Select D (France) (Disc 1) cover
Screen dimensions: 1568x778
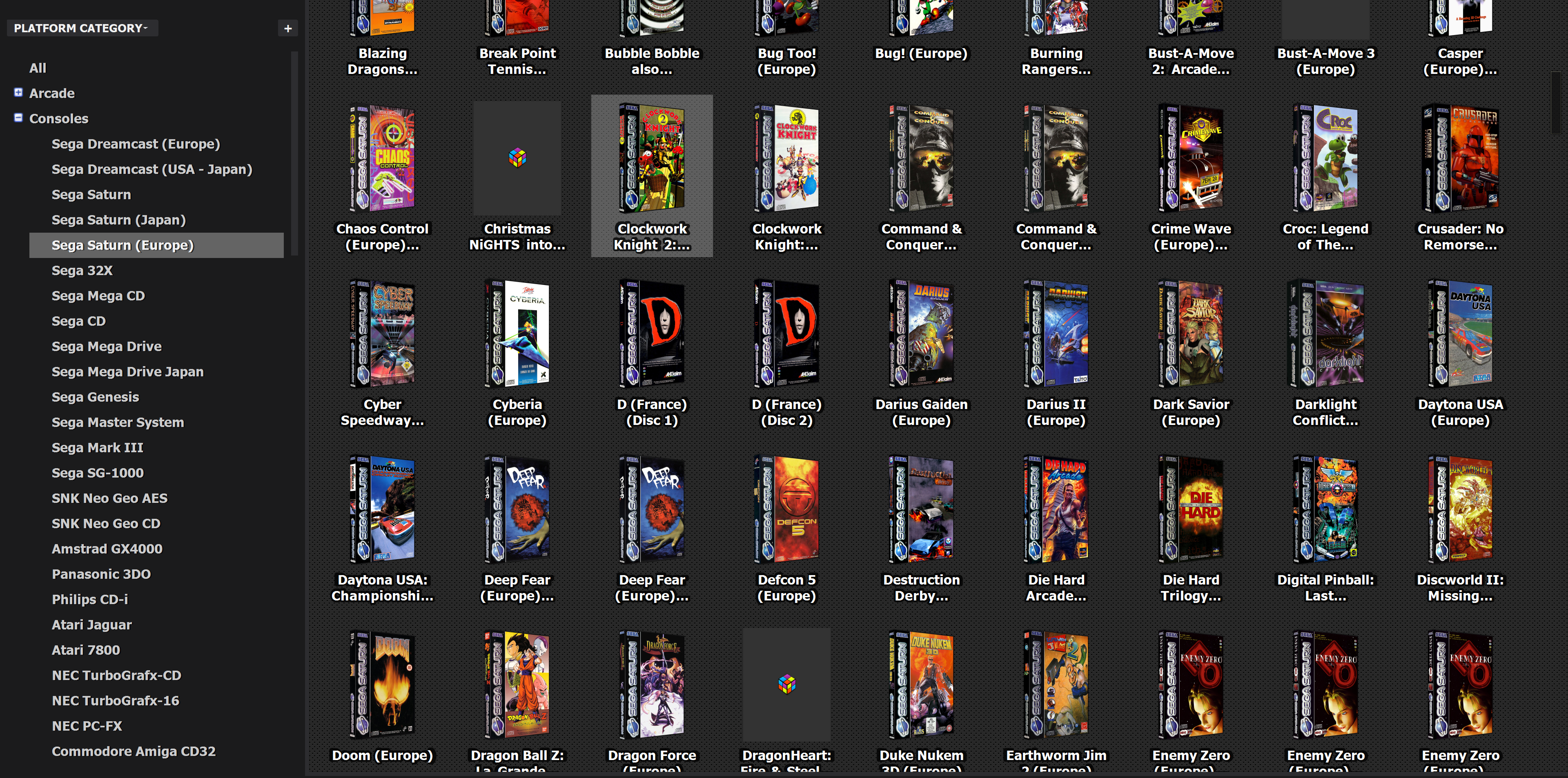(652, 333)
